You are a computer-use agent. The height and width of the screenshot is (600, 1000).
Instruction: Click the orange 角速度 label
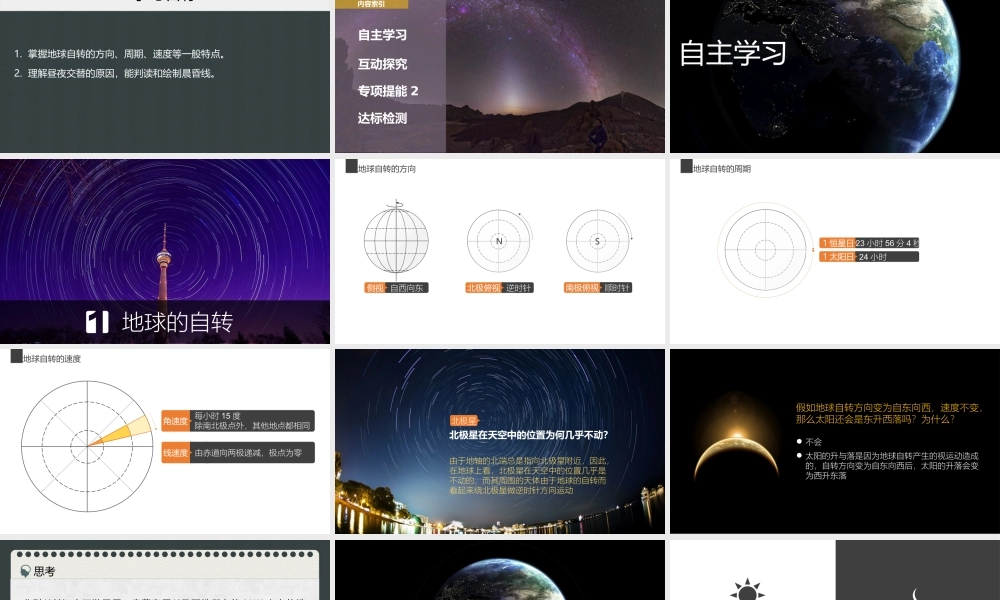pyautogui.click(x=175, y=421)
